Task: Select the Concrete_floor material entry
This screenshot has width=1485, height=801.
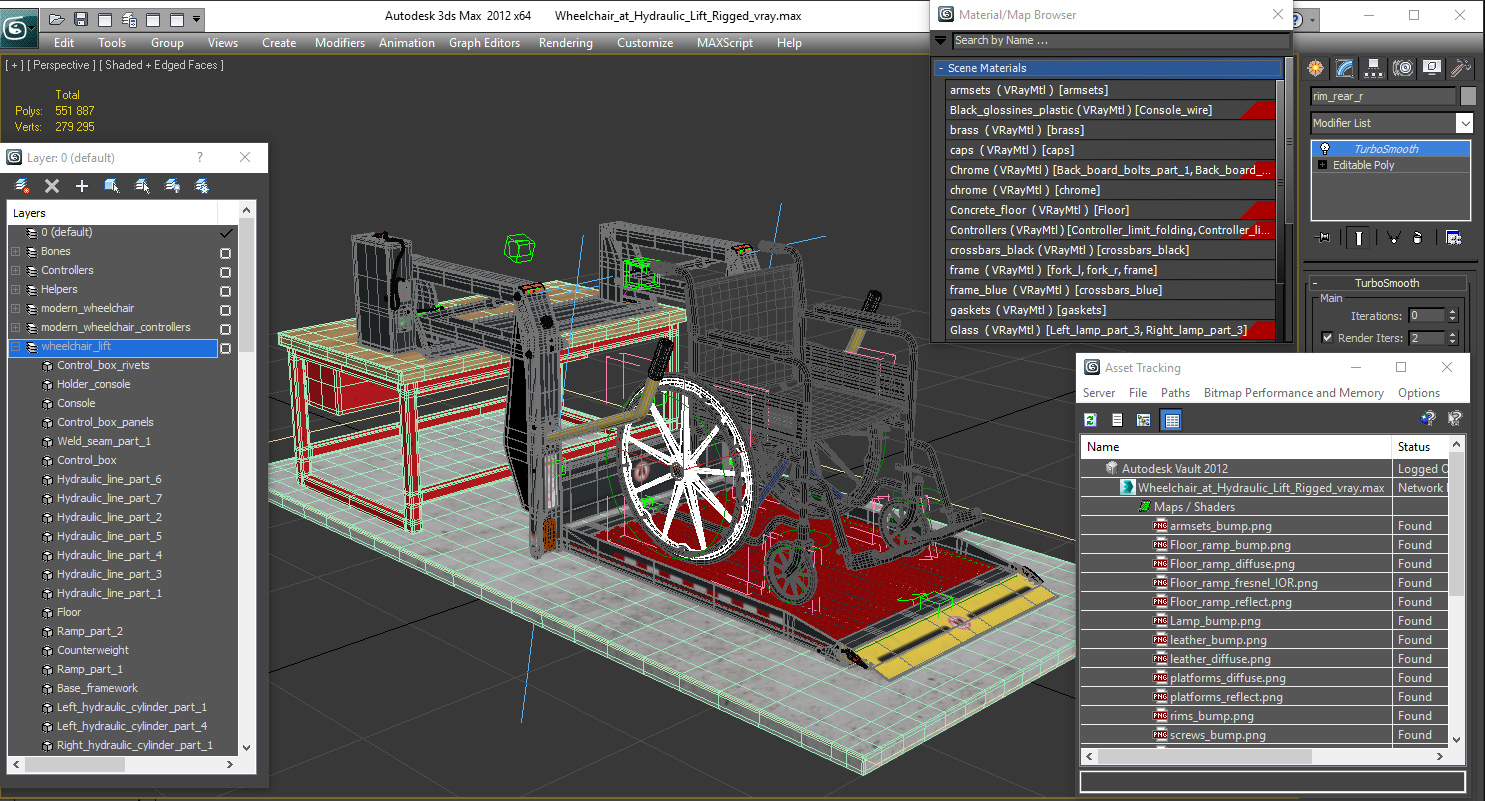Action: click(x=1110, y=210)
